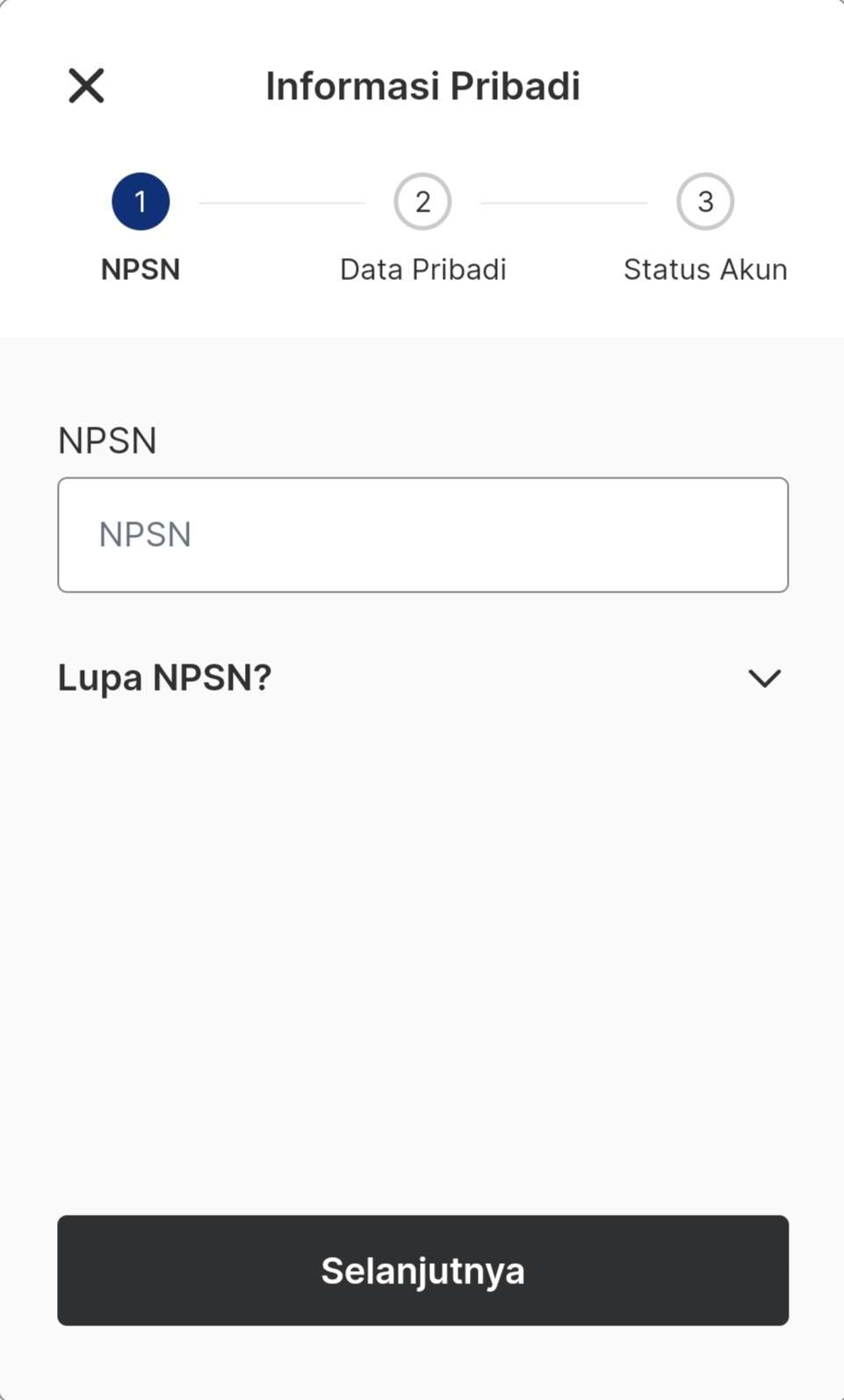Click the Informasi Pribadi page title
Screen dimensions: 844x1400
pyautogui.click(x=422, y=86)
